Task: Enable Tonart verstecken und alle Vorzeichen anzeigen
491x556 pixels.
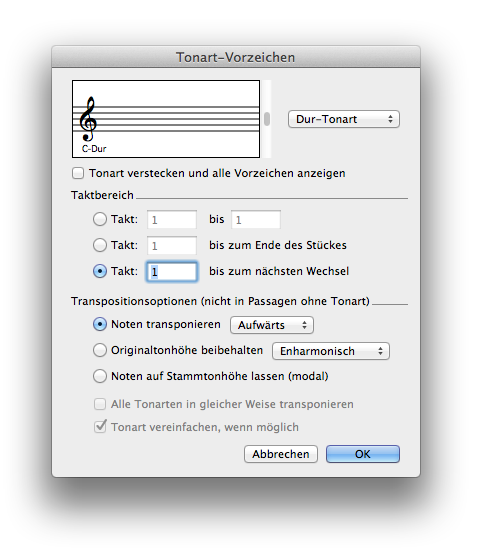Action: click(78, 173)
